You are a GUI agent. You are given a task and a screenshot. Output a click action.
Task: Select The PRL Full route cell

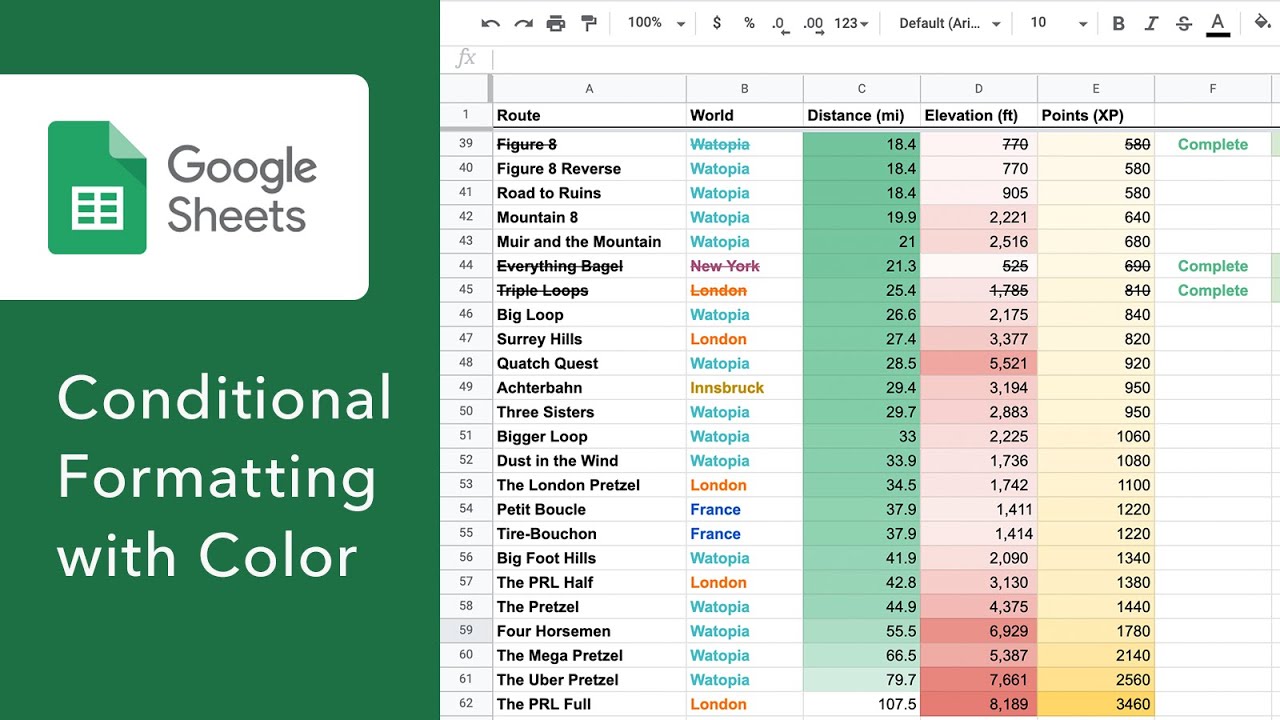point(589,704)
